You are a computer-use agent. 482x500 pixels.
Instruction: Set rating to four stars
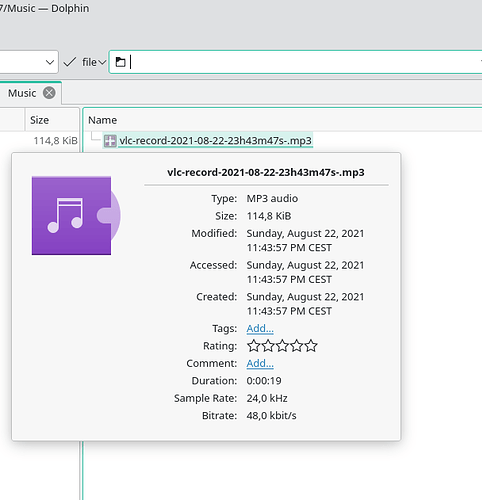tap(297, 346)
